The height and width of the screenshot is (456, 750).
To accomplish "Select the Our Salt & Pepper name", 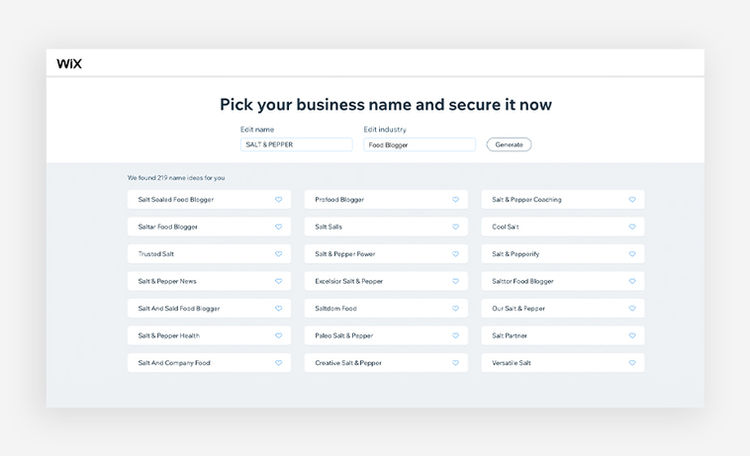I will tap(563, 309).
